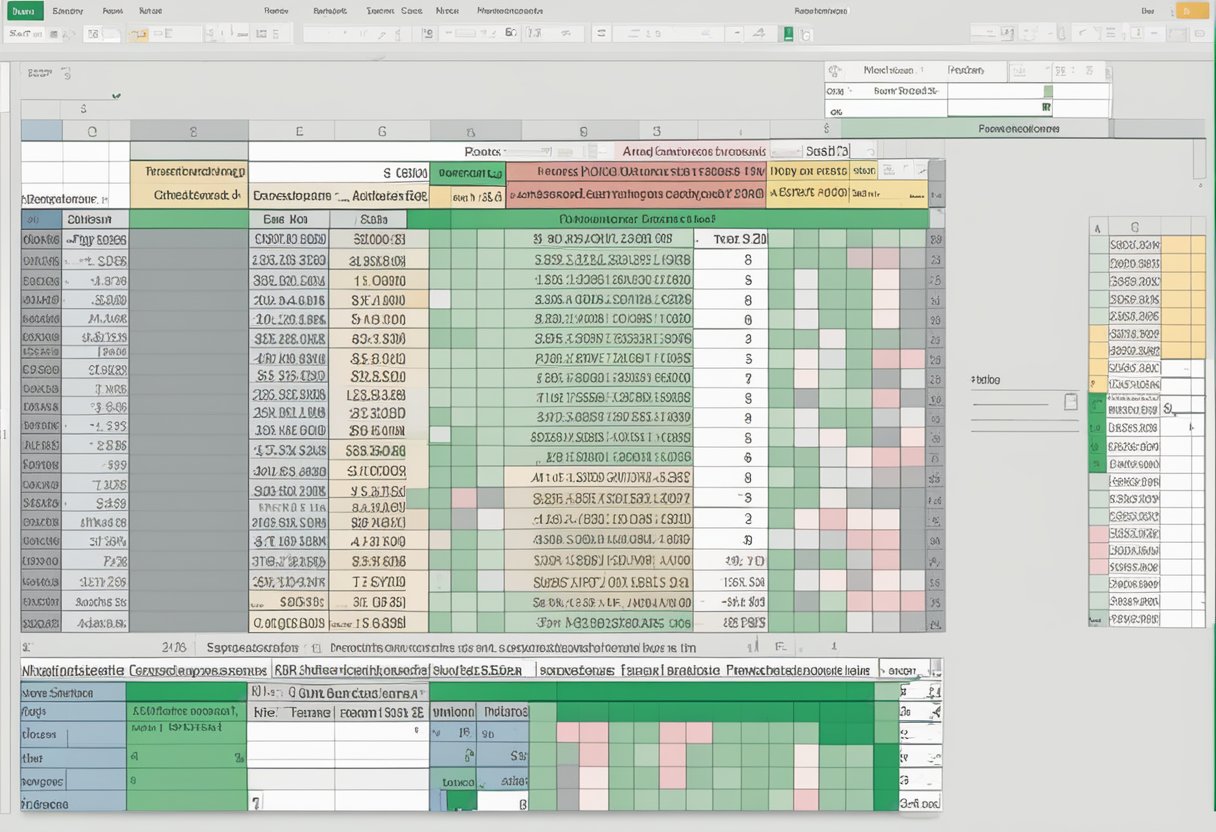Open the font size dropdown
This screenshot has height=832, width=1216.
(x=112, y=33)
